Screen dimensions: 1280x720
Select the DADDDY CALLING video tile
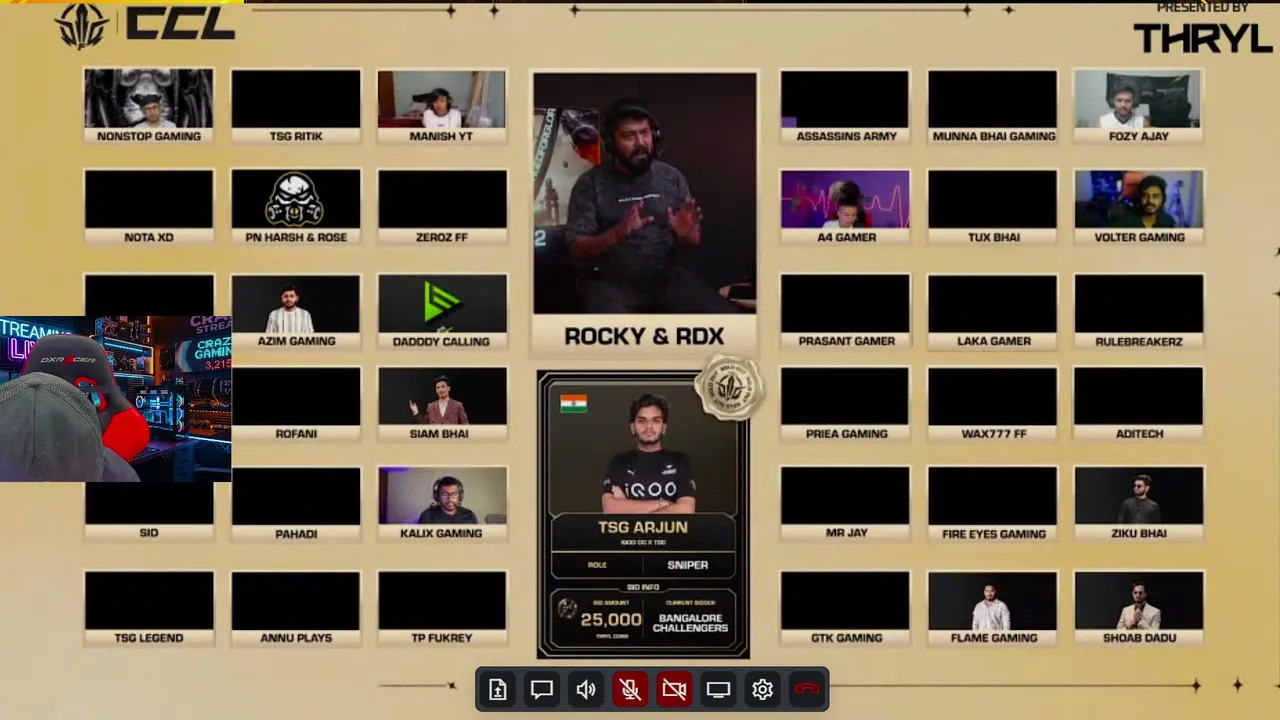click(x=442, y=311)
